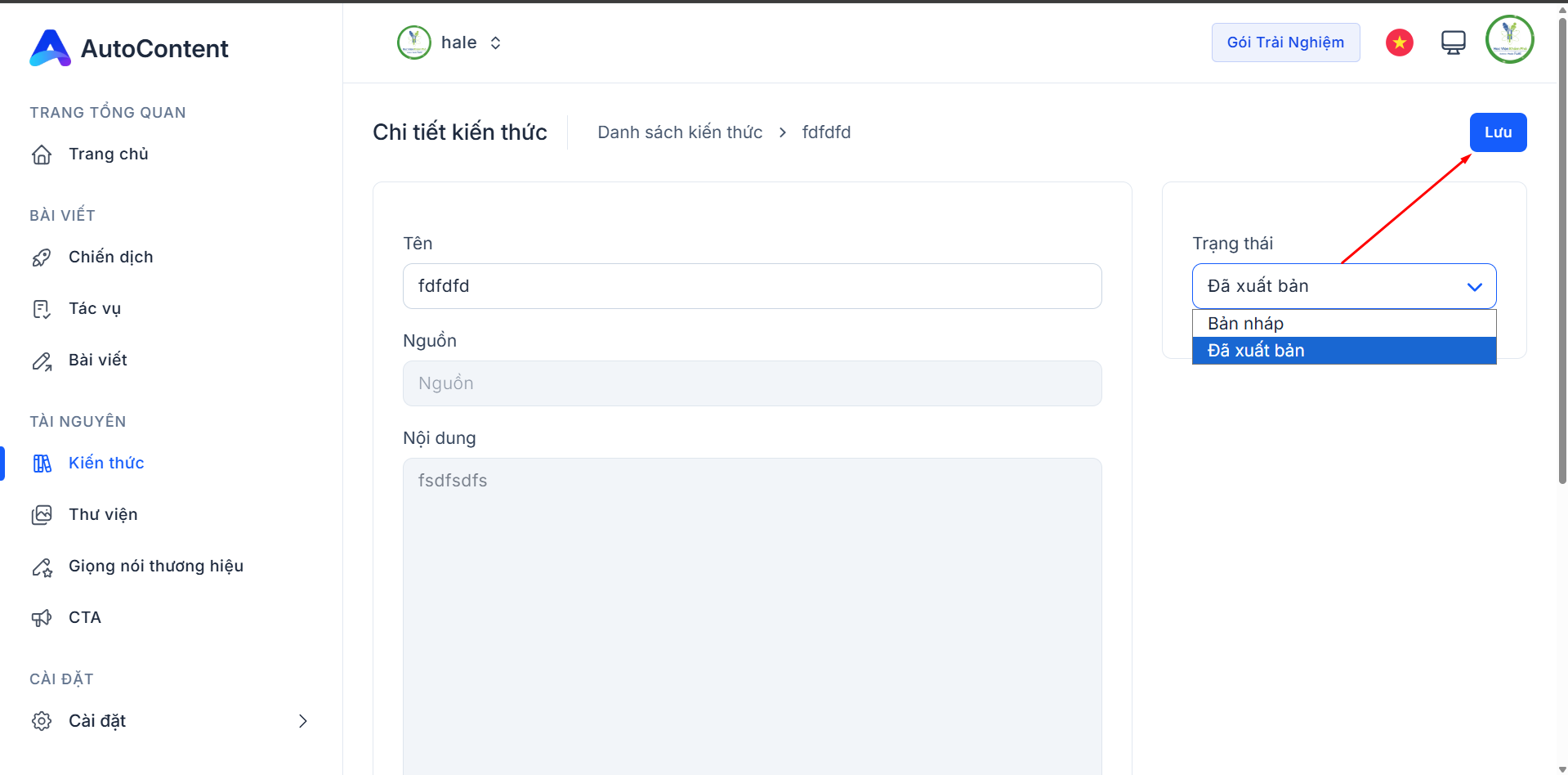Open the Gói Trải Nghiệm upgrade button

coord(1285,42)
